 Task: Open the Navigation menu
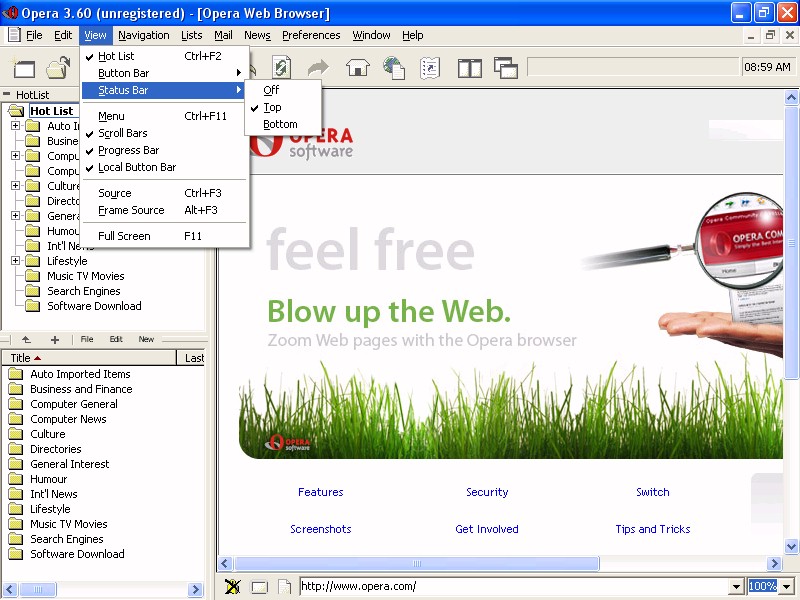click(143, 35)
